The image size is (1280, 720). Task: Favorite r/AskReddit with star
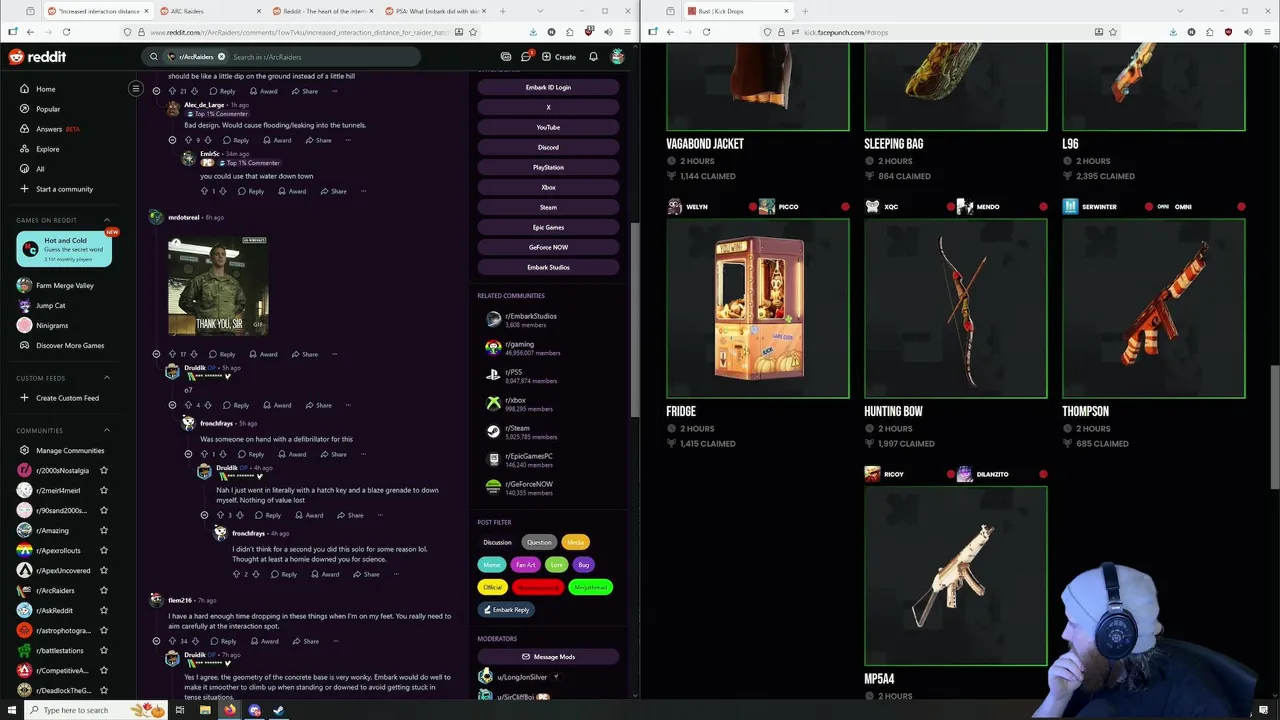104,610
